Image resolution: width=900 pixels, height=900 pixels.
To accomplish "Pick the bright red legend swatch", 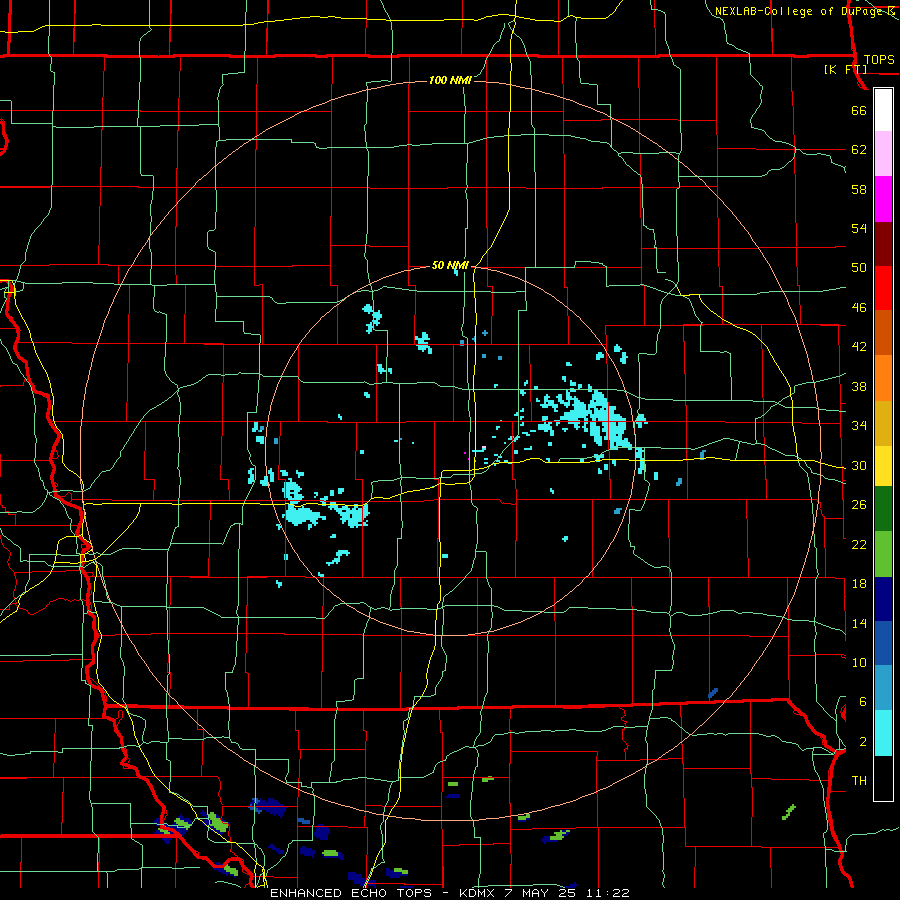I will click(883, 288).
